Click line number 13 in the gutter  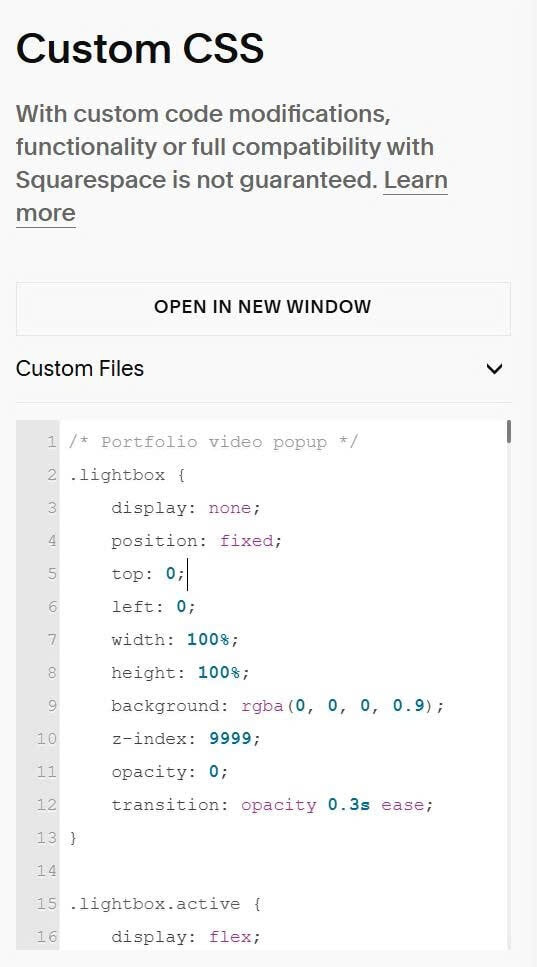tap(46, 838)
